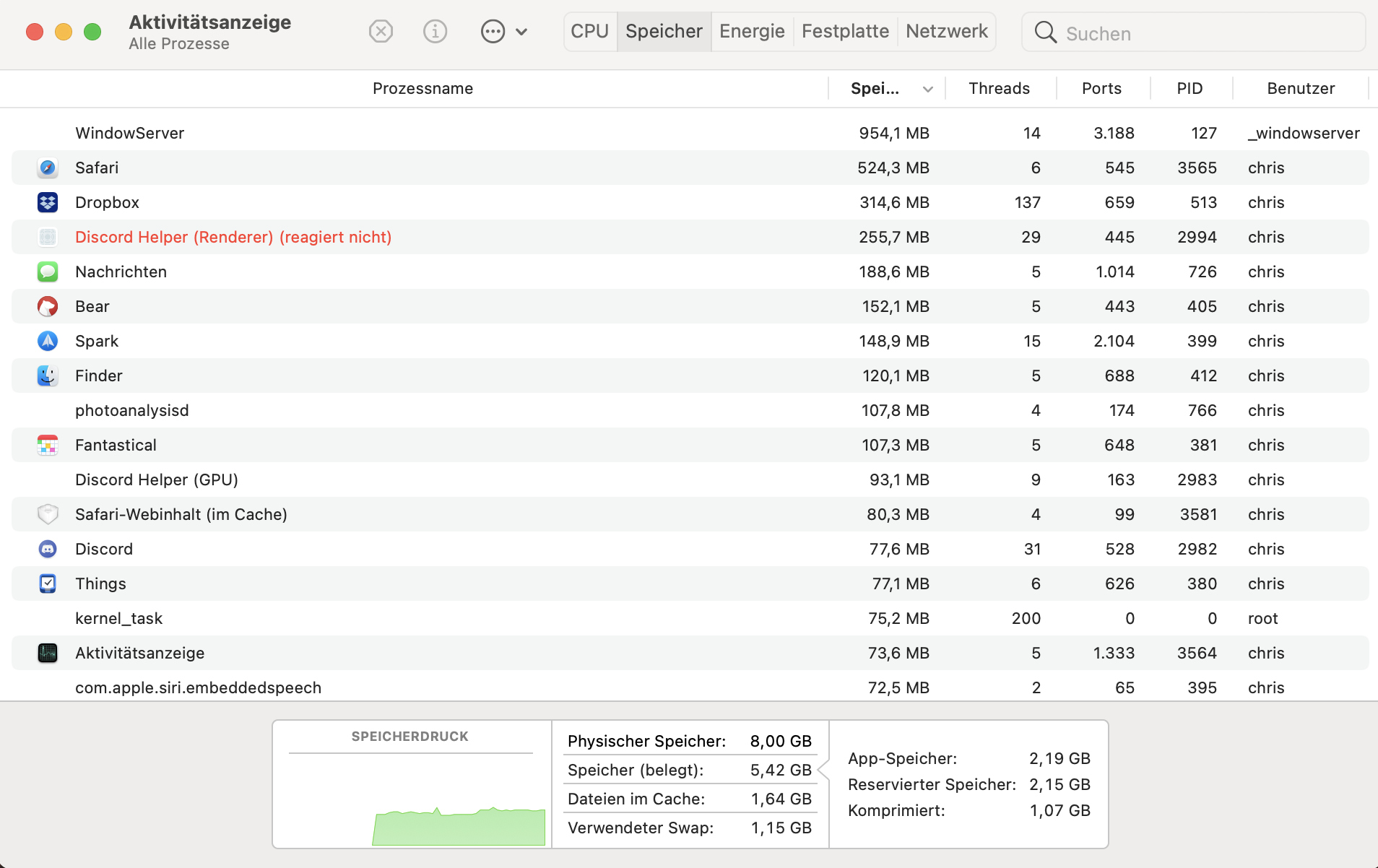This screenshot has height=868, width=1378.
Task: Select the Safari app icon
Action: pos(47,168)
